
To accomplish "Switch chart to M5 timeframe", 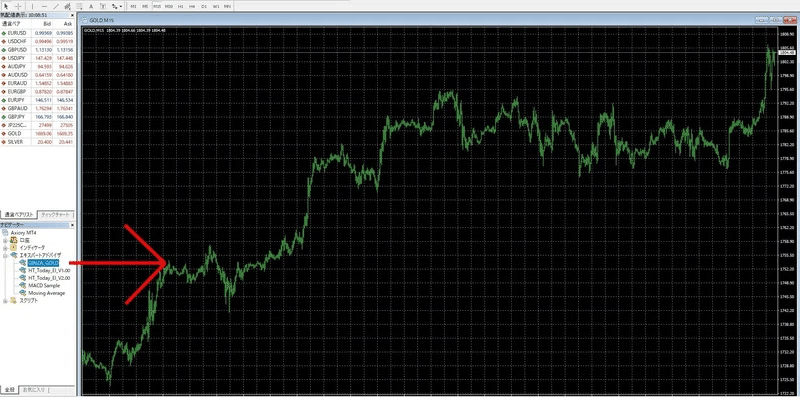I will (x=145, y=6).
